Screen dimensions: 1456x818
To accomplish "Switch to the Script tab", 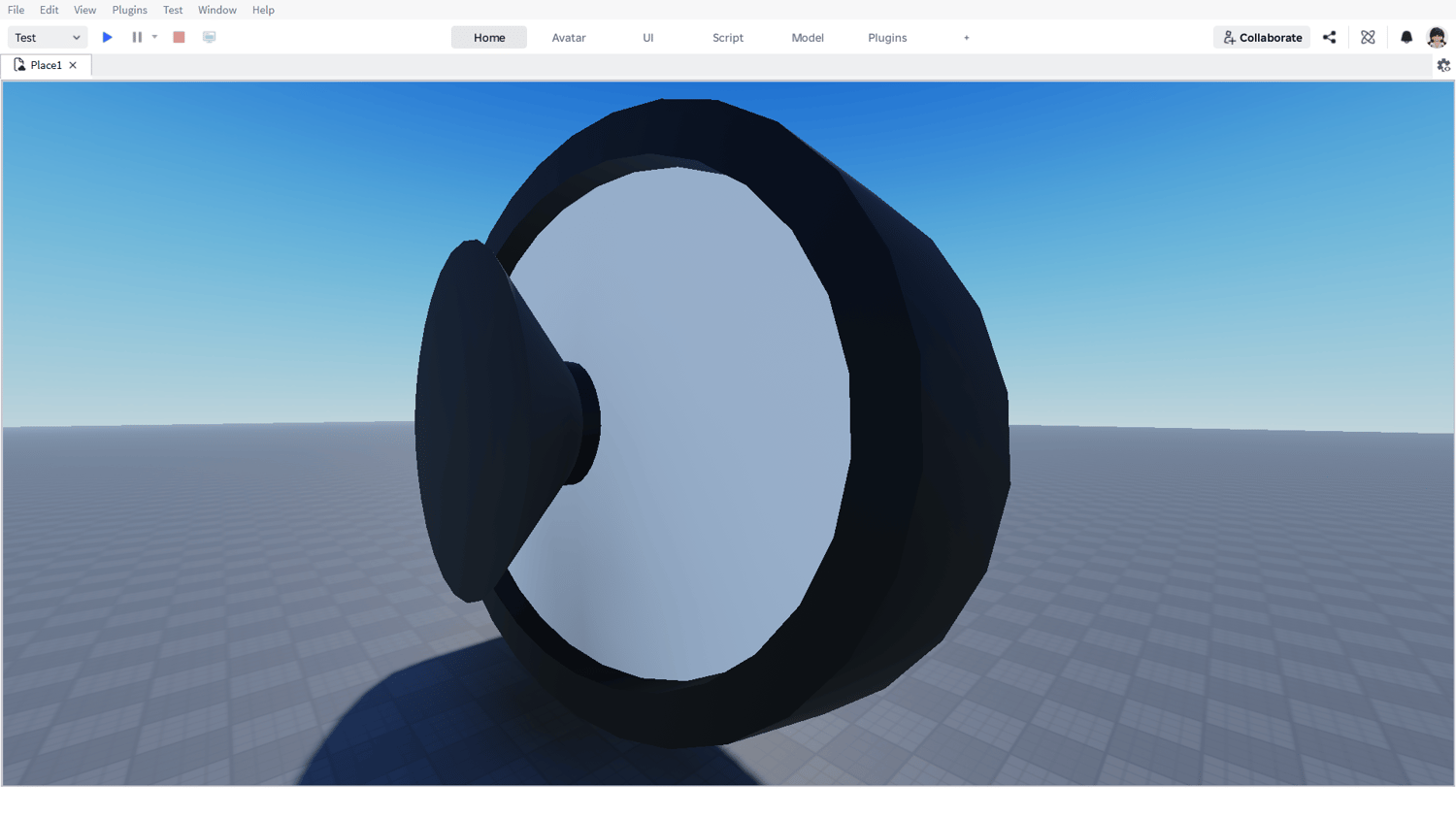I will tap(728, 38).
